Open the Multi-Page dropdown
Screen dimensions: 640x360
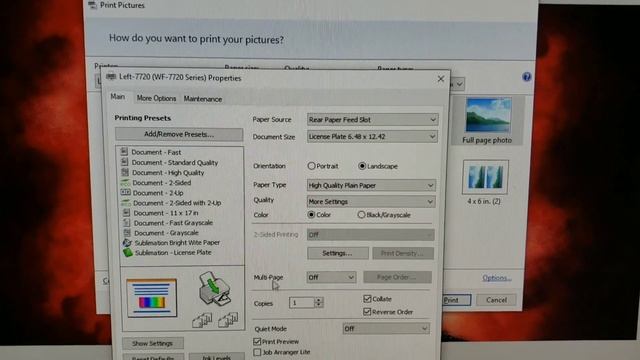[331, 277]
